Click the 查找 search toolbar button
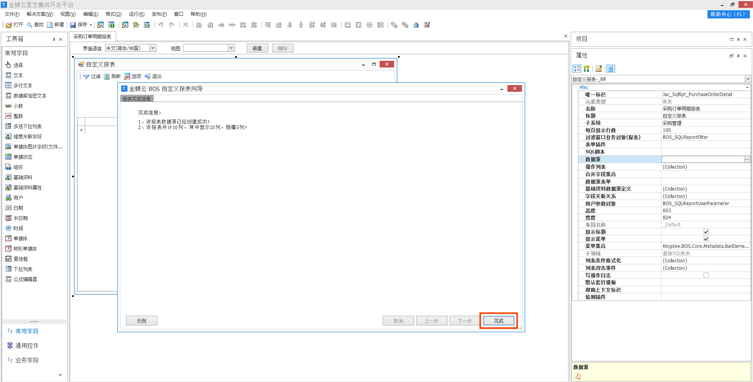753x382 pixels. pos(35,25)
